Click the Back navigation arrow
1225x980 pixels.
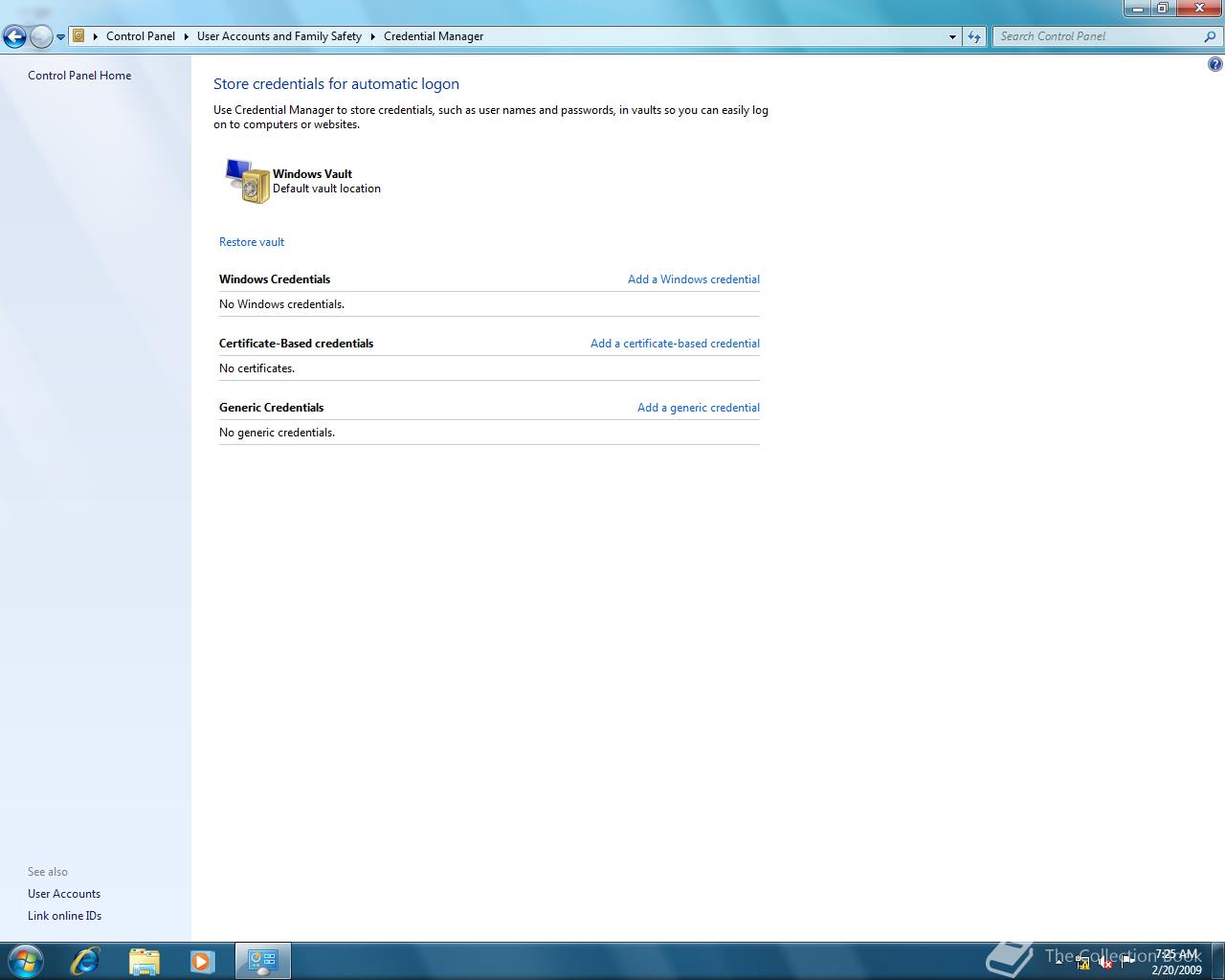[14, 36]
